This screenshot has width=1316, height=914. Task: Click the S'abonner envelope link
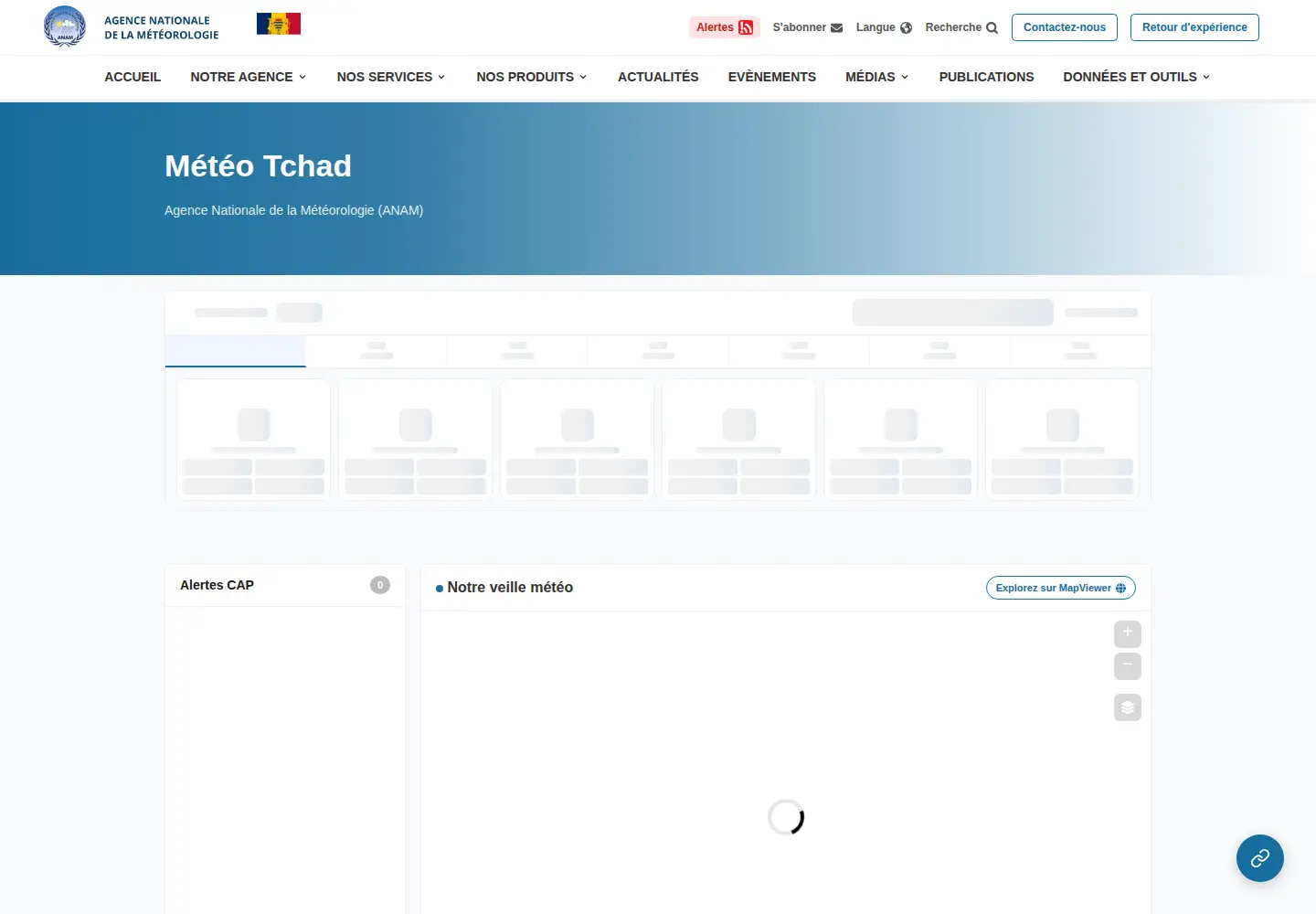[x=808, y=27]
